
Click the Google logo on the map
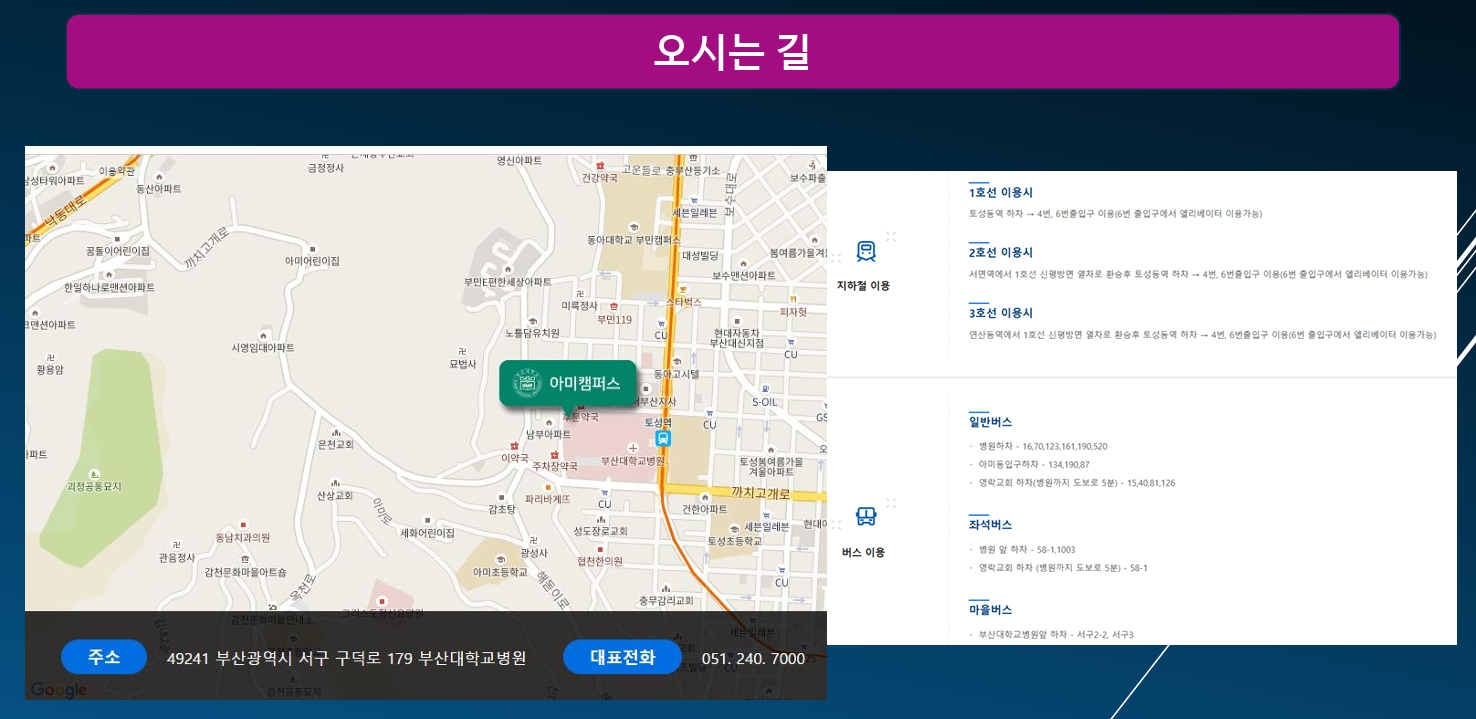point(58,690)
